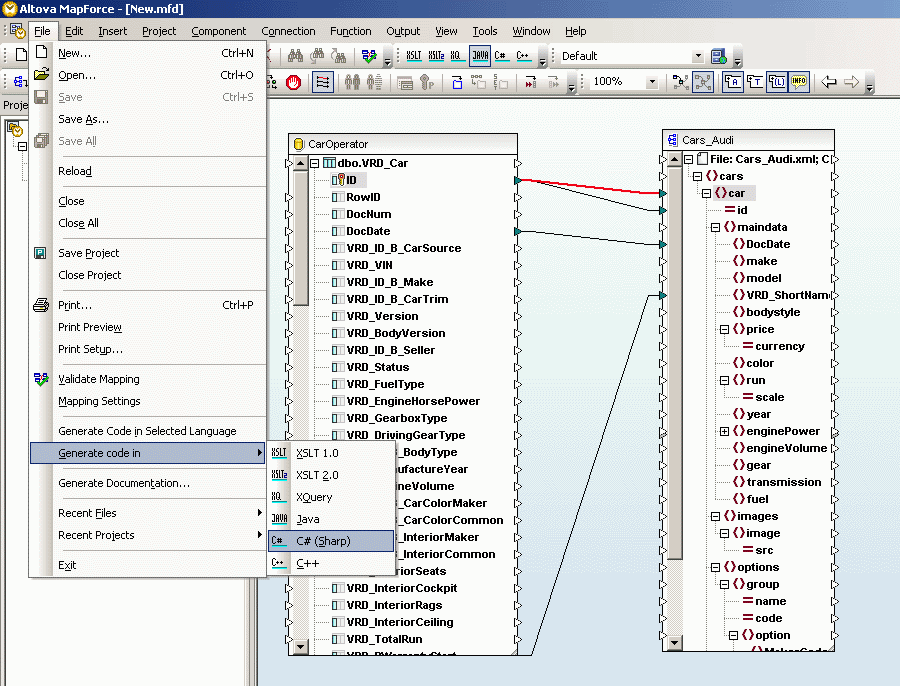Click Generate Documentation... menu entry
Viewport: 900px width, 686px height.
(x=148, y=483)
